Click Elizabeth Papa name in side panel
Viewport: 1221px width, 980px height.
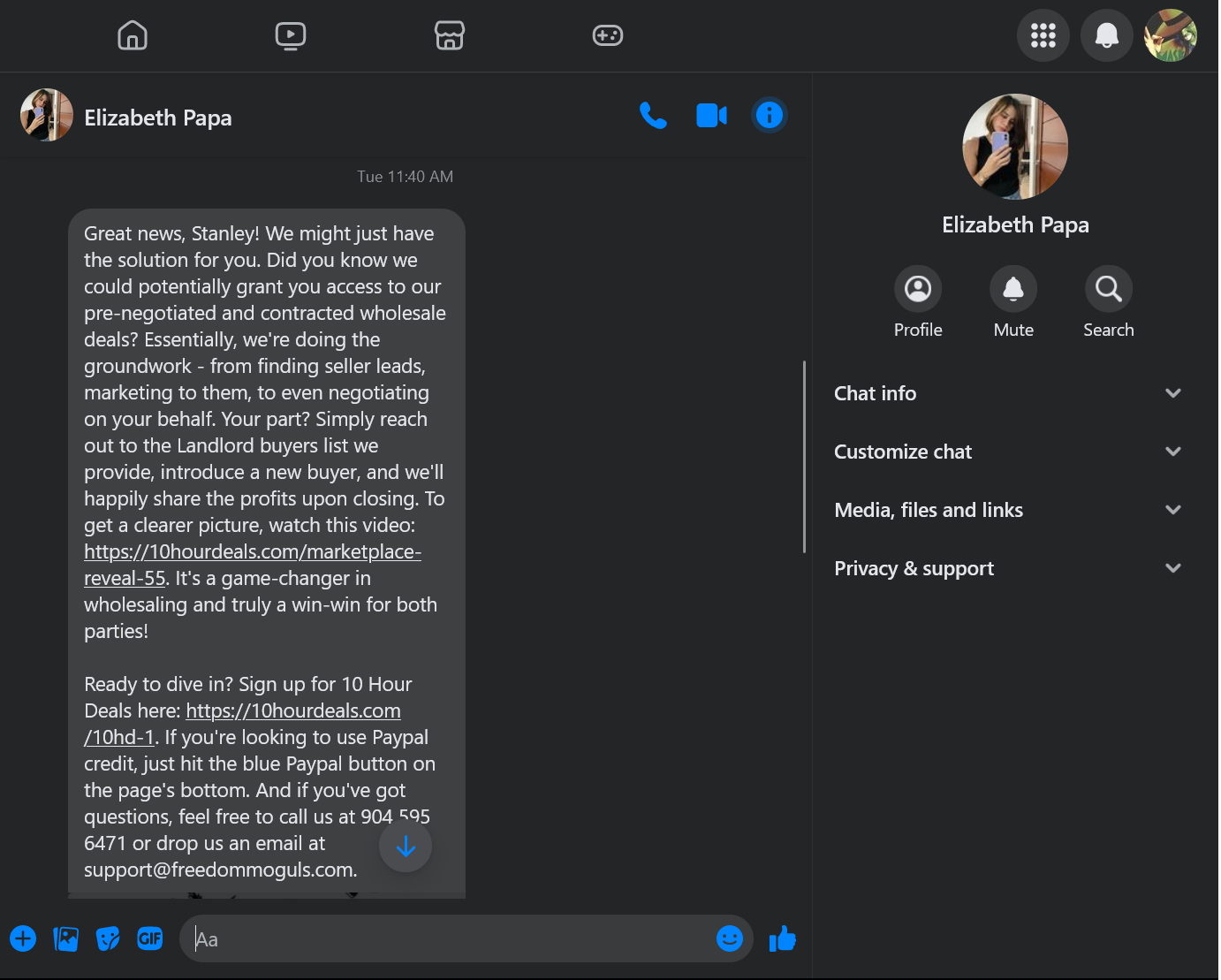[1015, 225]
